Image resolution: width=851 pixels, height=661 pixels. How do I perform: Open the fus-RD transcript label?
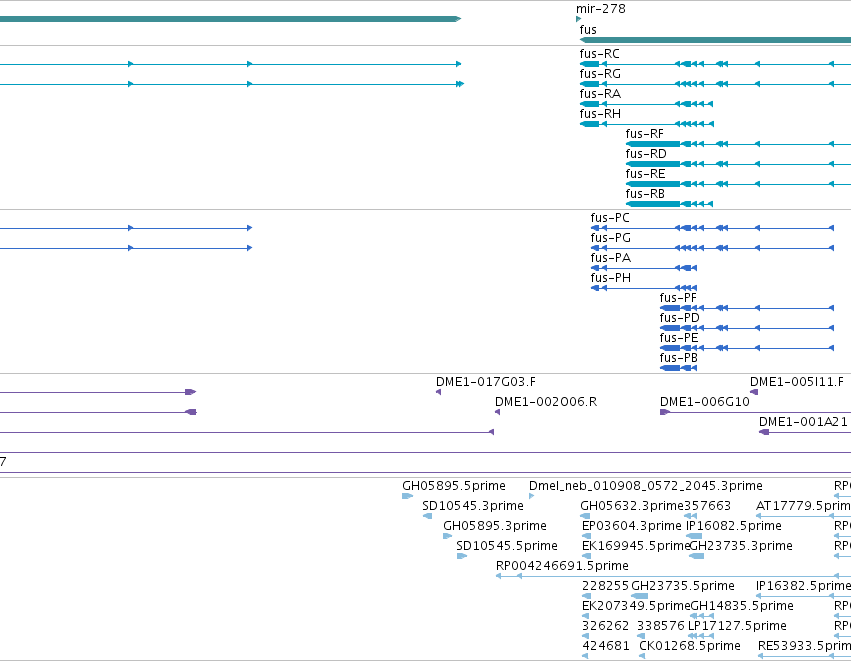point(646,154)
